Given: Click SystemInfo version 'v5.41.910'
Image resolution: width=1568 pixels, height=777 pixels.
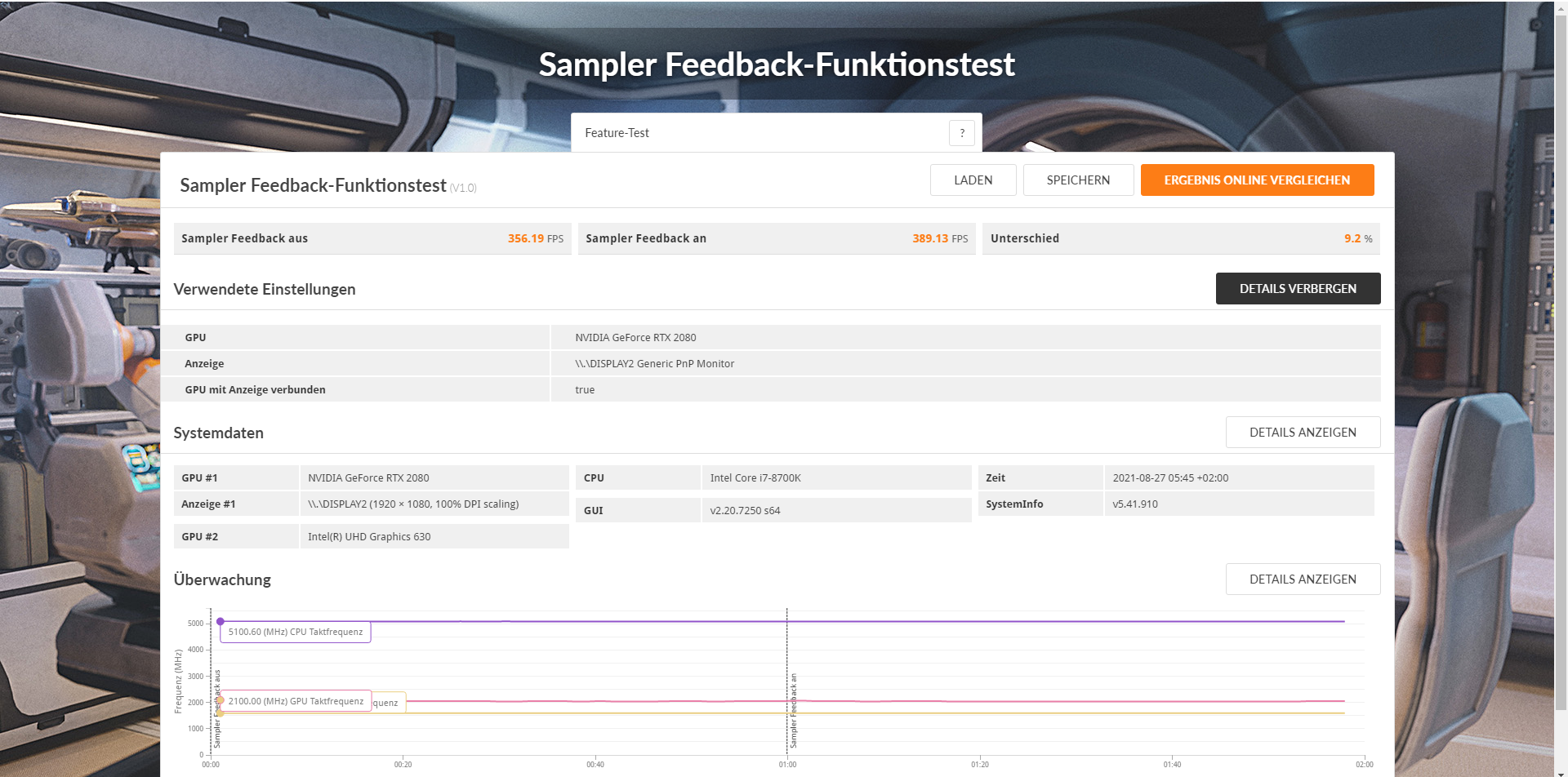Looking at the screenshot, I should tap(1135, 504).
